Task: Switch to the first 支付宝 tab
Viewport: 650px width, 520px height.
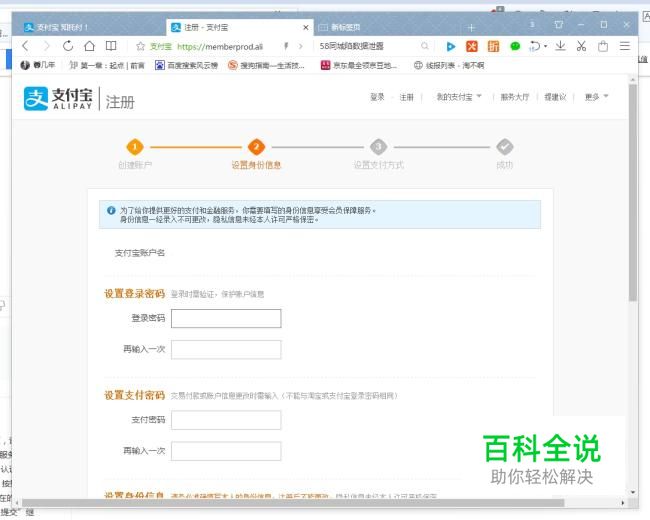Action: pyautogui.click(x=88, y=27)
